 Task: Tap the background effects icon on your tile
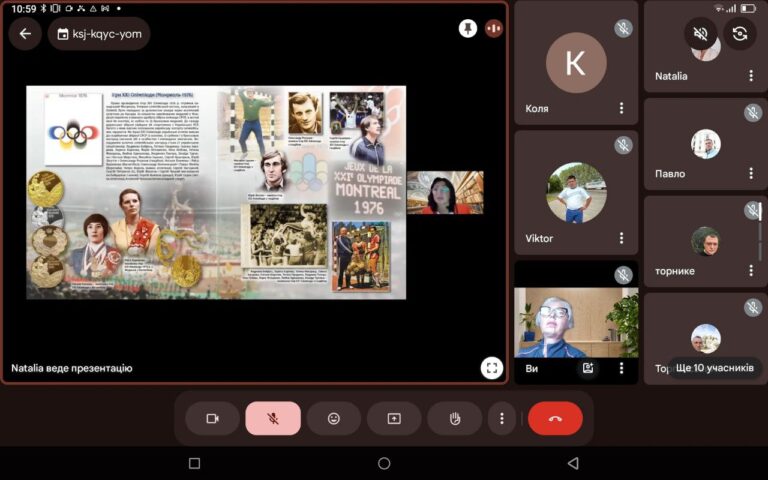click(588, 368)
